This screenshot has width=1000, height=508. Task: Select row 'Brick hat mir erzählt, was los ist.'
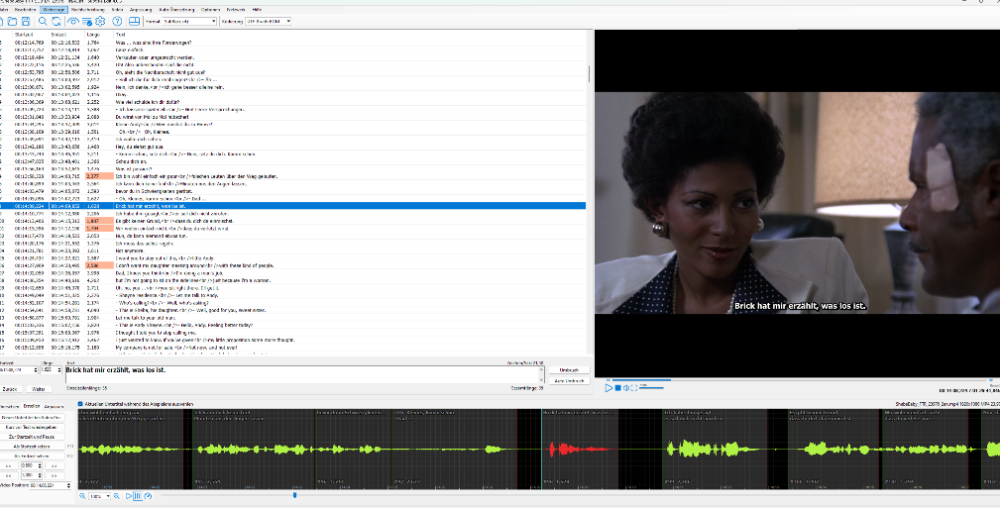coord(293,206)
